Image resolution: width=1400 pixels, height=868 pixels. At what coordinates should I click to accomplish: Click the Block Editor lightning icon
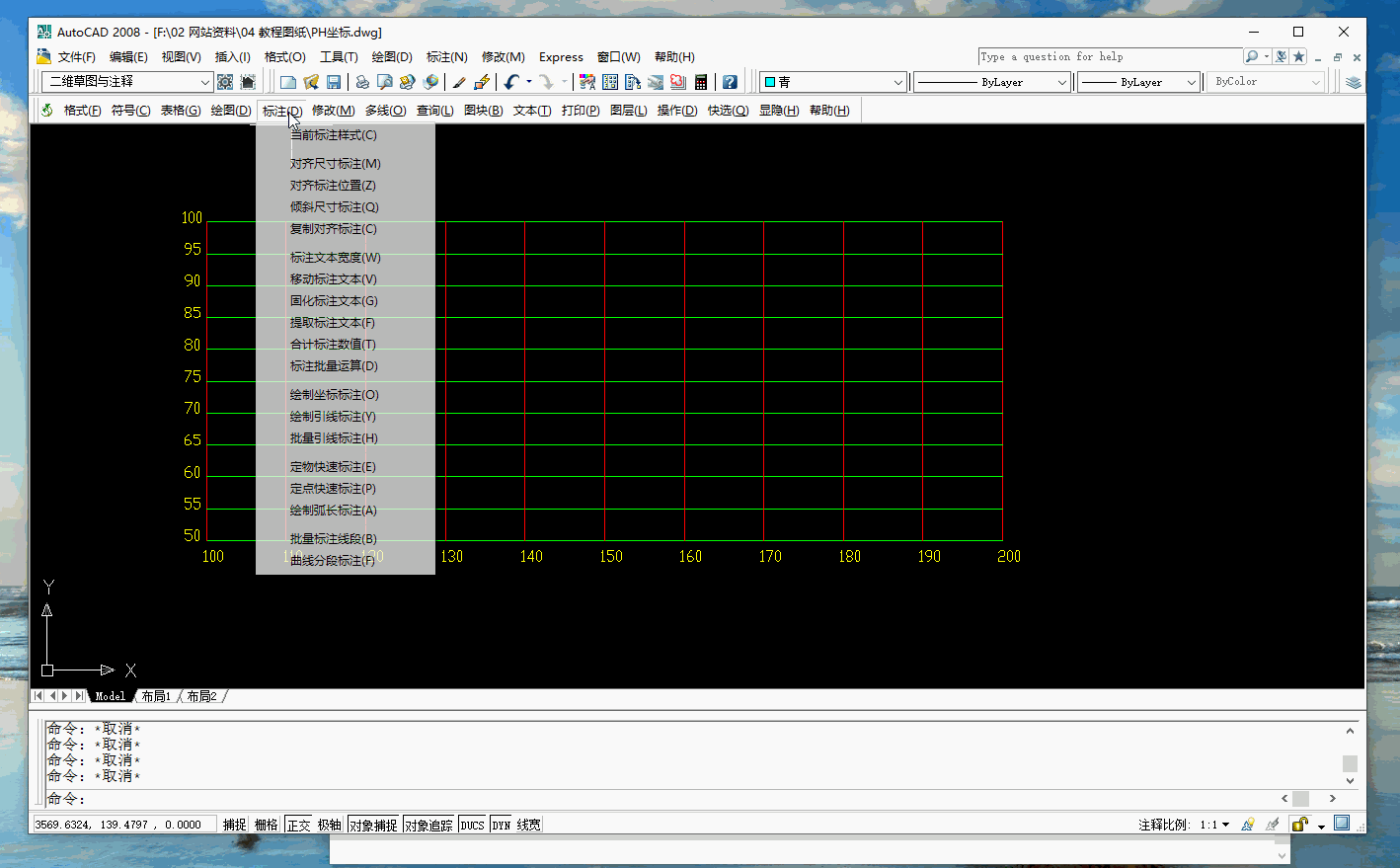(482, 82)
